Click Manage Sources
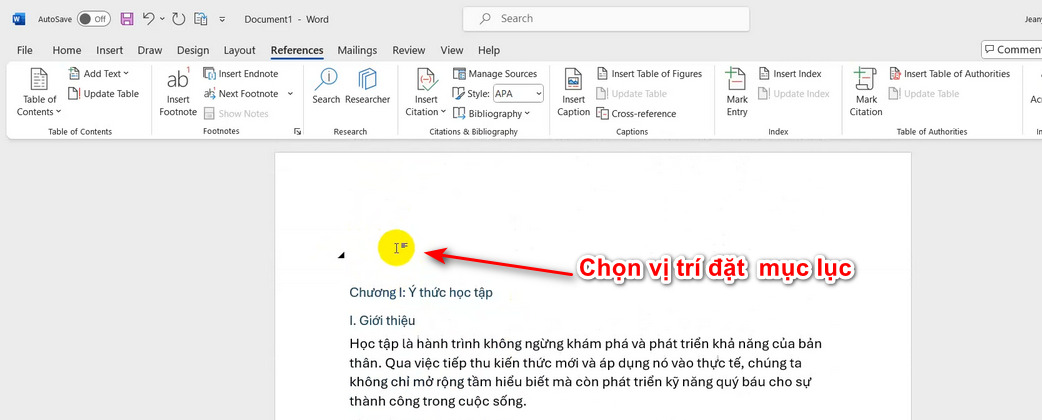 tap(495, 74)
